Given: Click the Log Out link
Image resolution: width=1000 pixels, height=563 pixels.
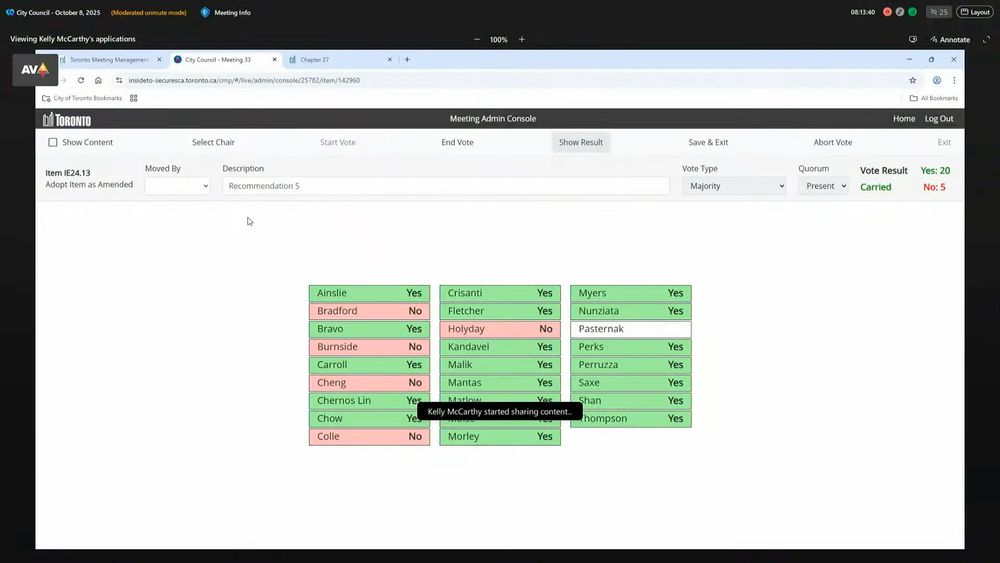Looking at the screenshot, I should pos(939,119).
